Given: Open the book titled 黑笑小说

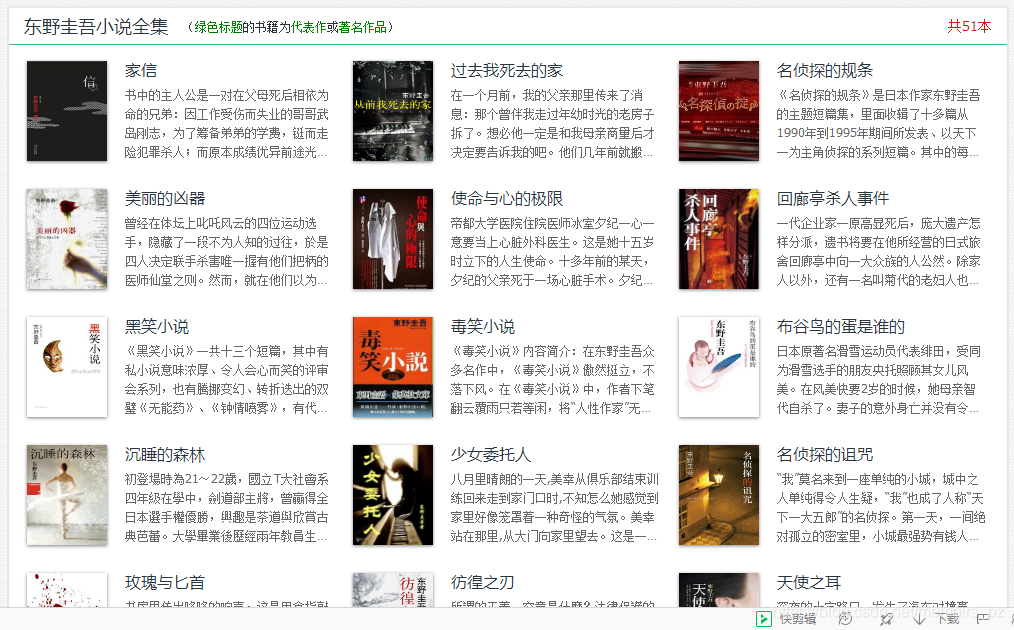Looking at the screenshot, I should 157,327.
